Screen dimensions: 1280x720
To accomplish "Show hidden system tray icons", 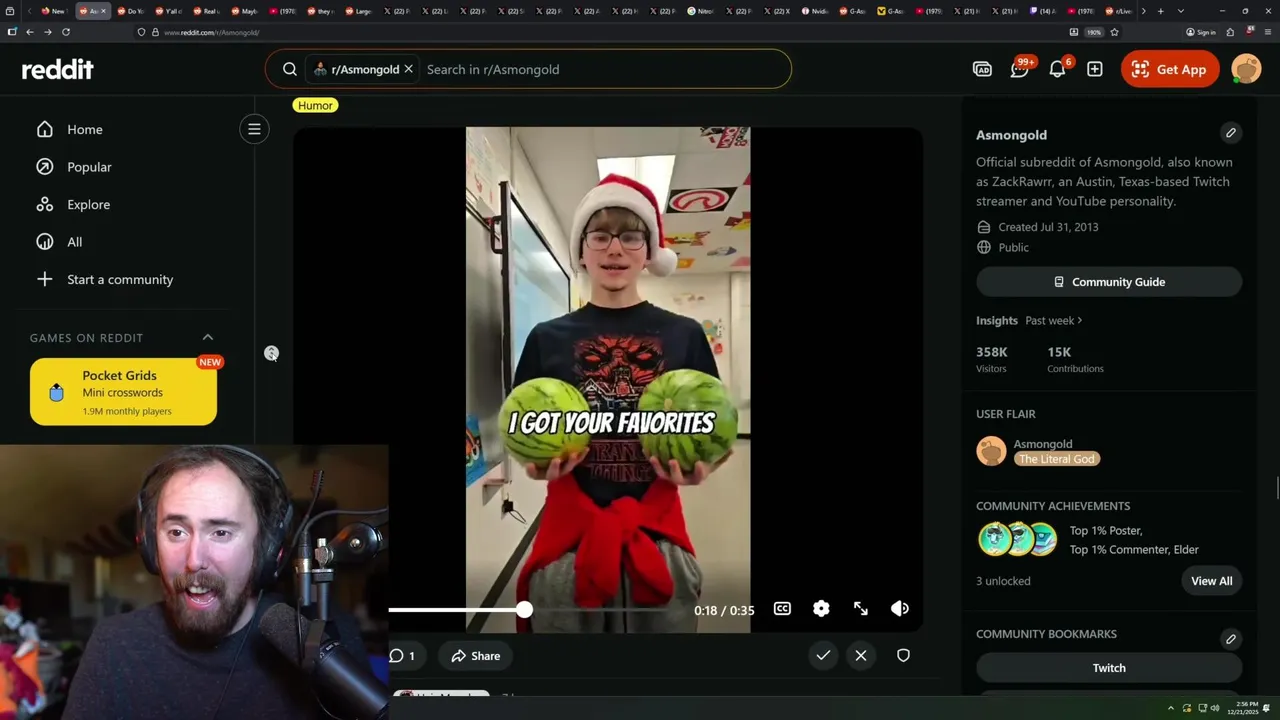I will pos(1170,708).
